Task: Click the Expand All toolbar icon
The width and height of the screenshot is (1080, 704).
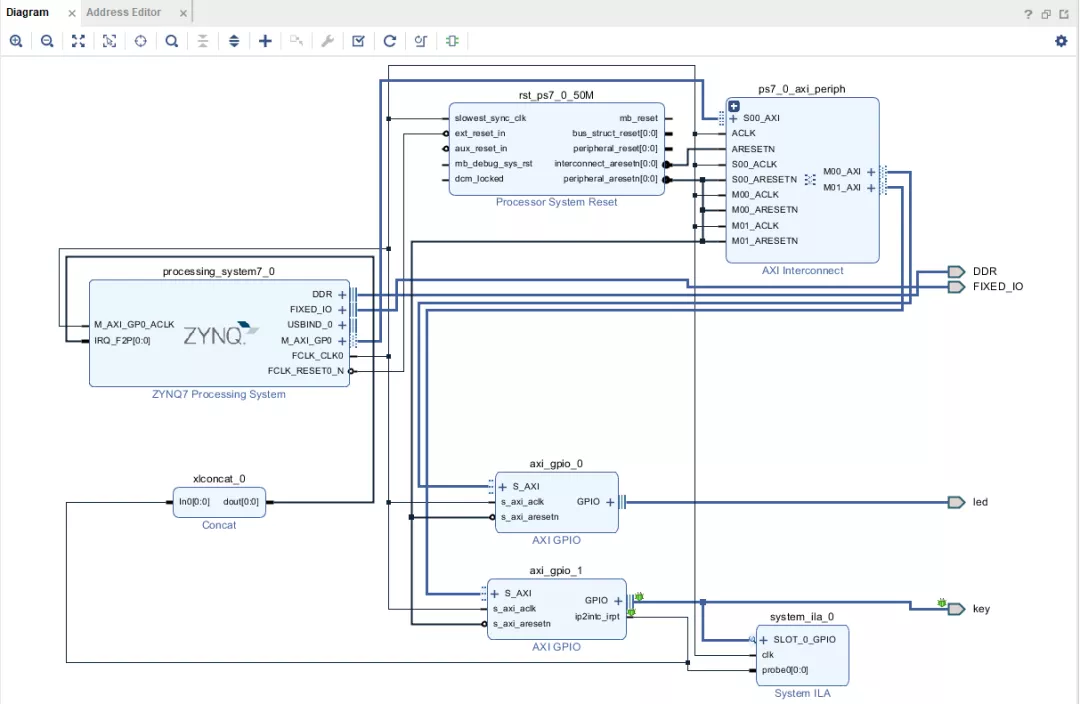Action: point(234,41)
